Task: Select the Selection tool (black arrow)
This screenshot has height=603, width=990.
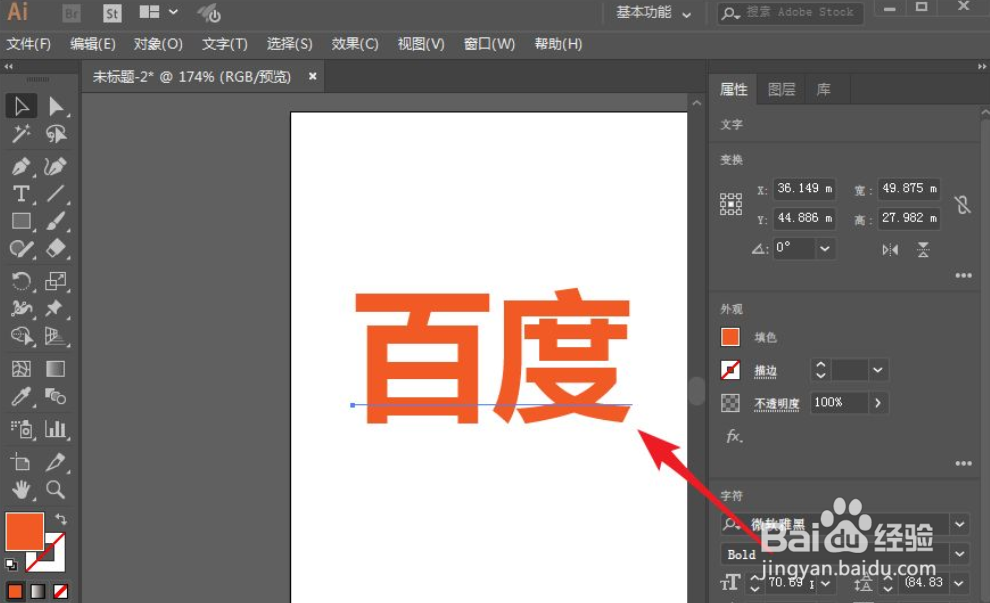Action: tap(21, 106)
